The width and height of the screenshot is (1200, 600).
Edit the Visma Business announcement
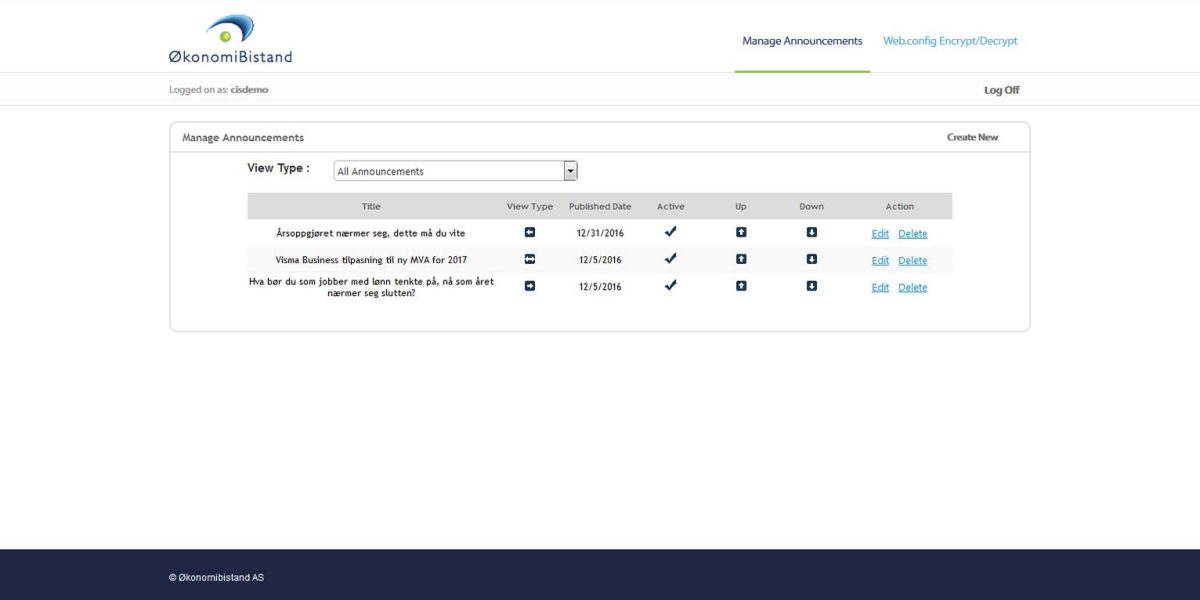pos(880,259)
